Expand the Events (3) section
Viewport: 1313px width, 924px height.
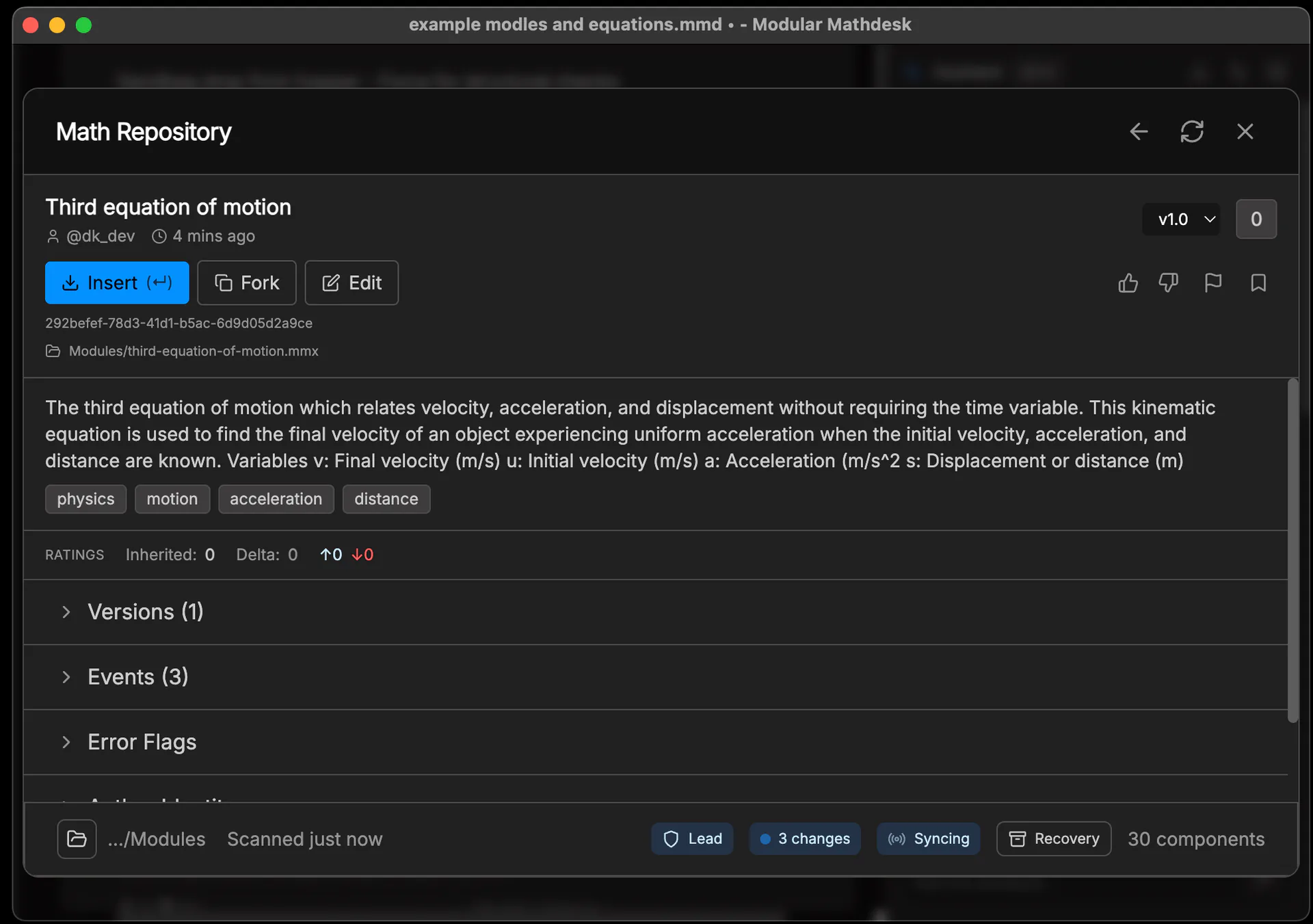tap(656, 677)
